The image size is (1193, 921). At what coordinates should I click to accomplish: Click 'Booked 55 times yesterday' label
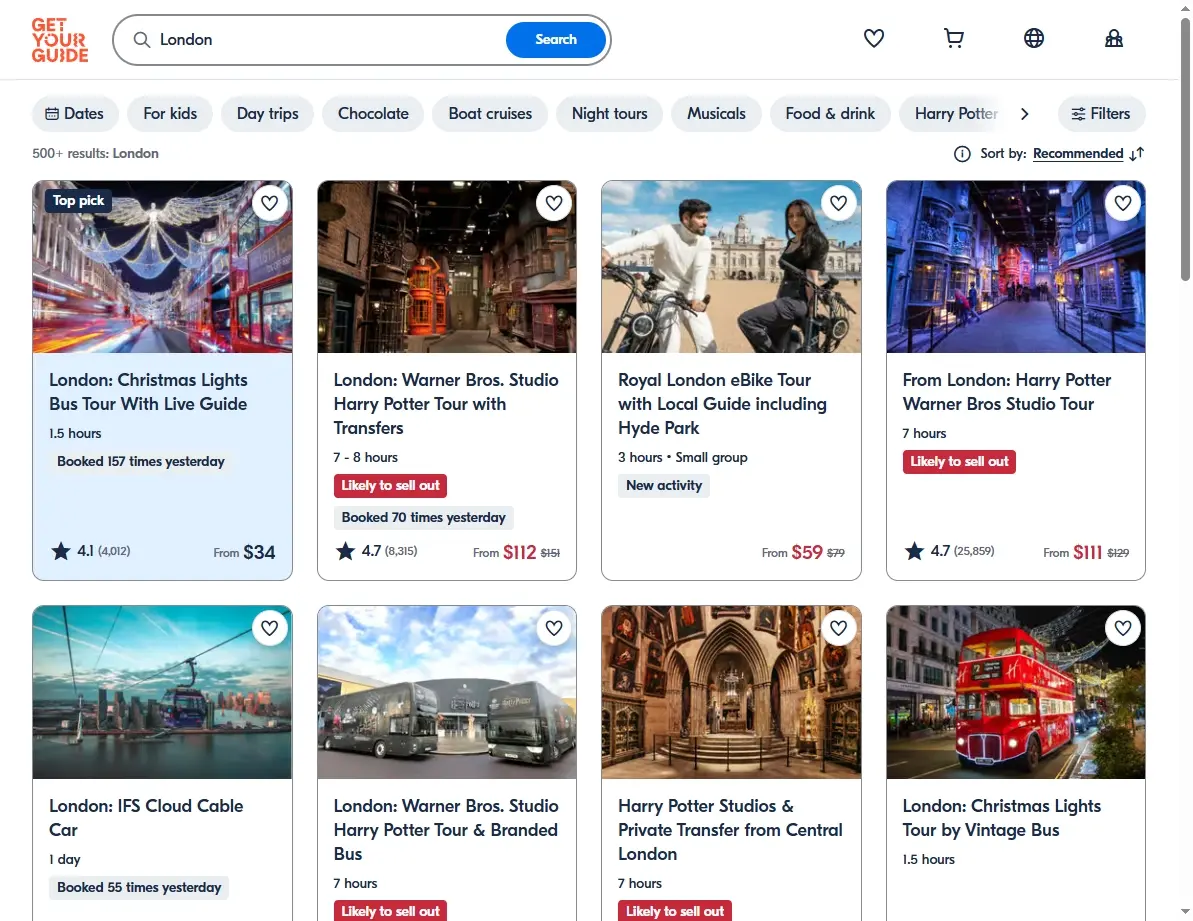(x=139, y=888)
